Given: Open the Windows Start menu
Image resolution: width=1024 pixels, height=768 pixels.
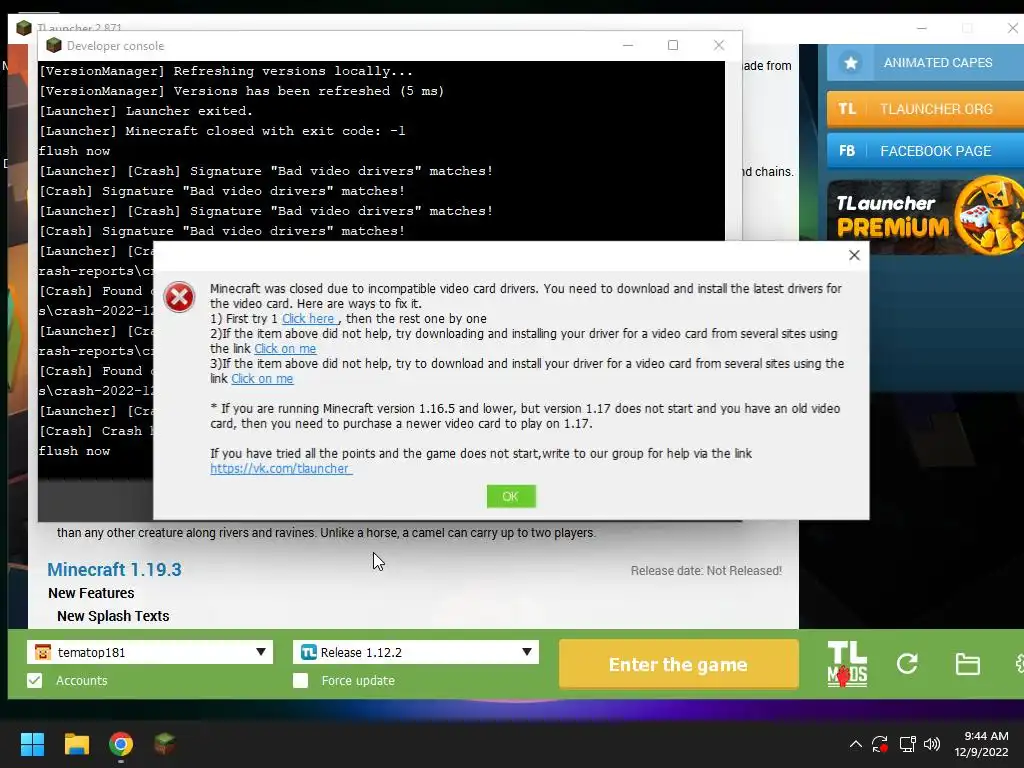Looking at the screenshot, I should [32, 744].
